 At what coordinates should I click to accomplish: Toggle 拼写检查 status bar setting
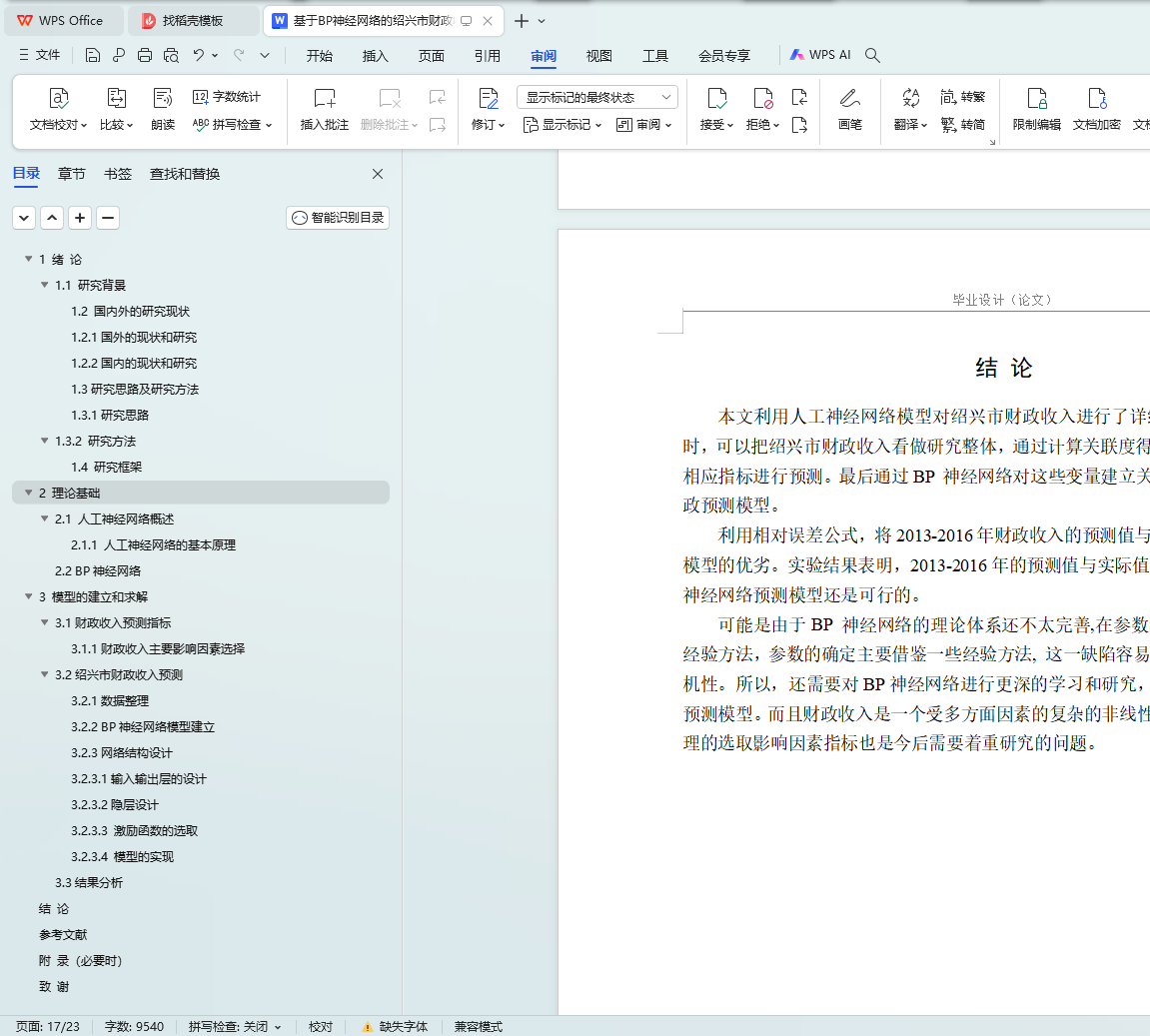(234, 1026)
